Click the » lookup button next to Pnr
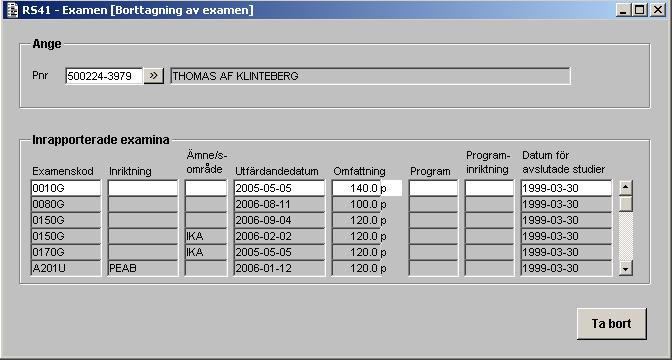The image size is (672, 360). pos(153,76)
